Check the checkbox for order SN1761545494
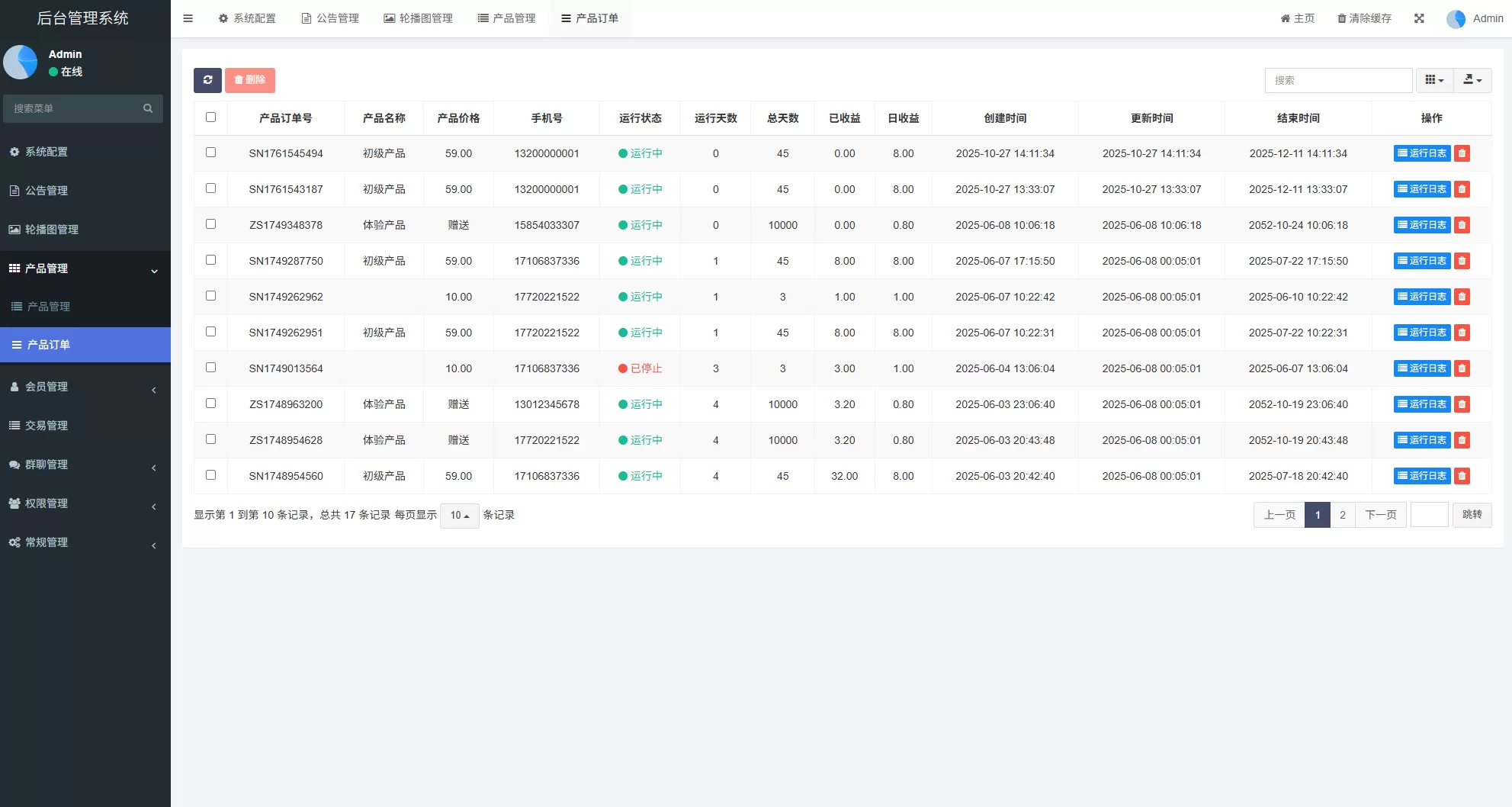Screen dimensions: 1512x807 pos(210,153)
